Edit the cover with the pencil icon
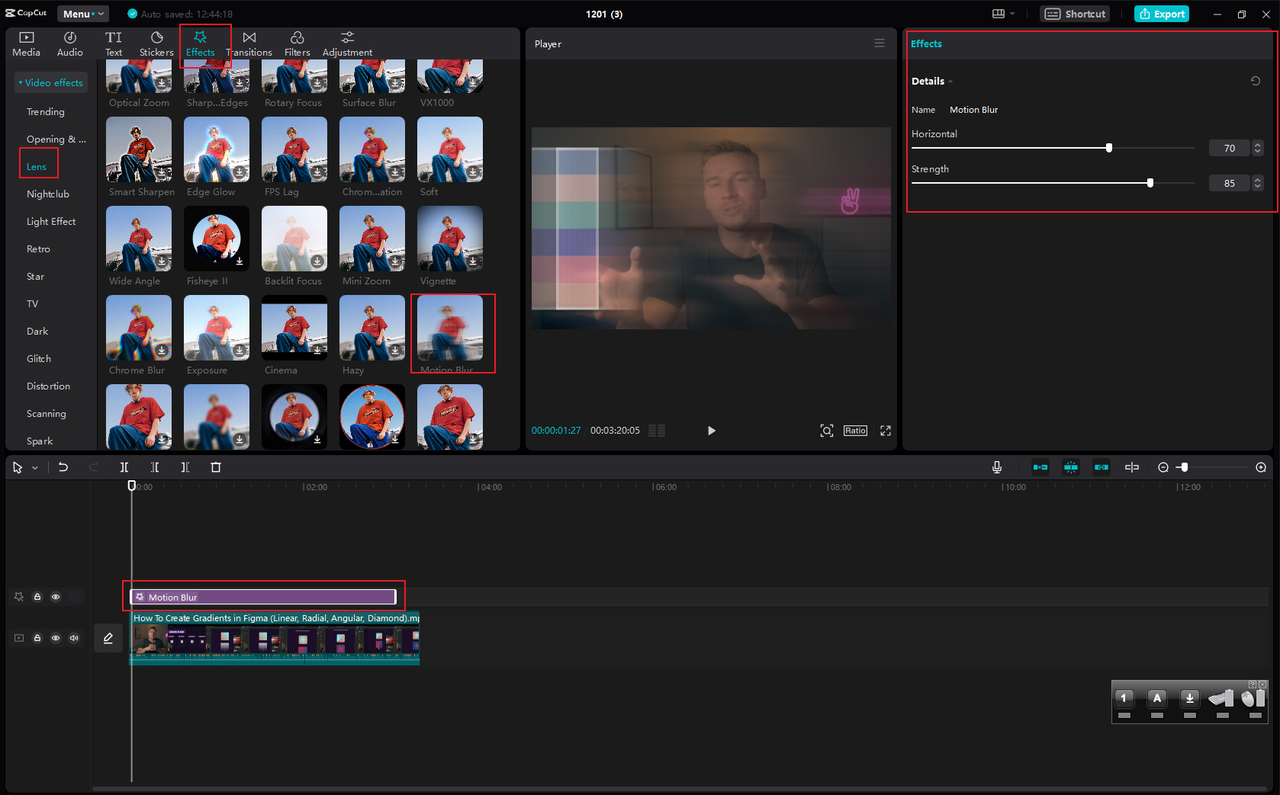Screen dimensions: 1280x795 point(108,638)
